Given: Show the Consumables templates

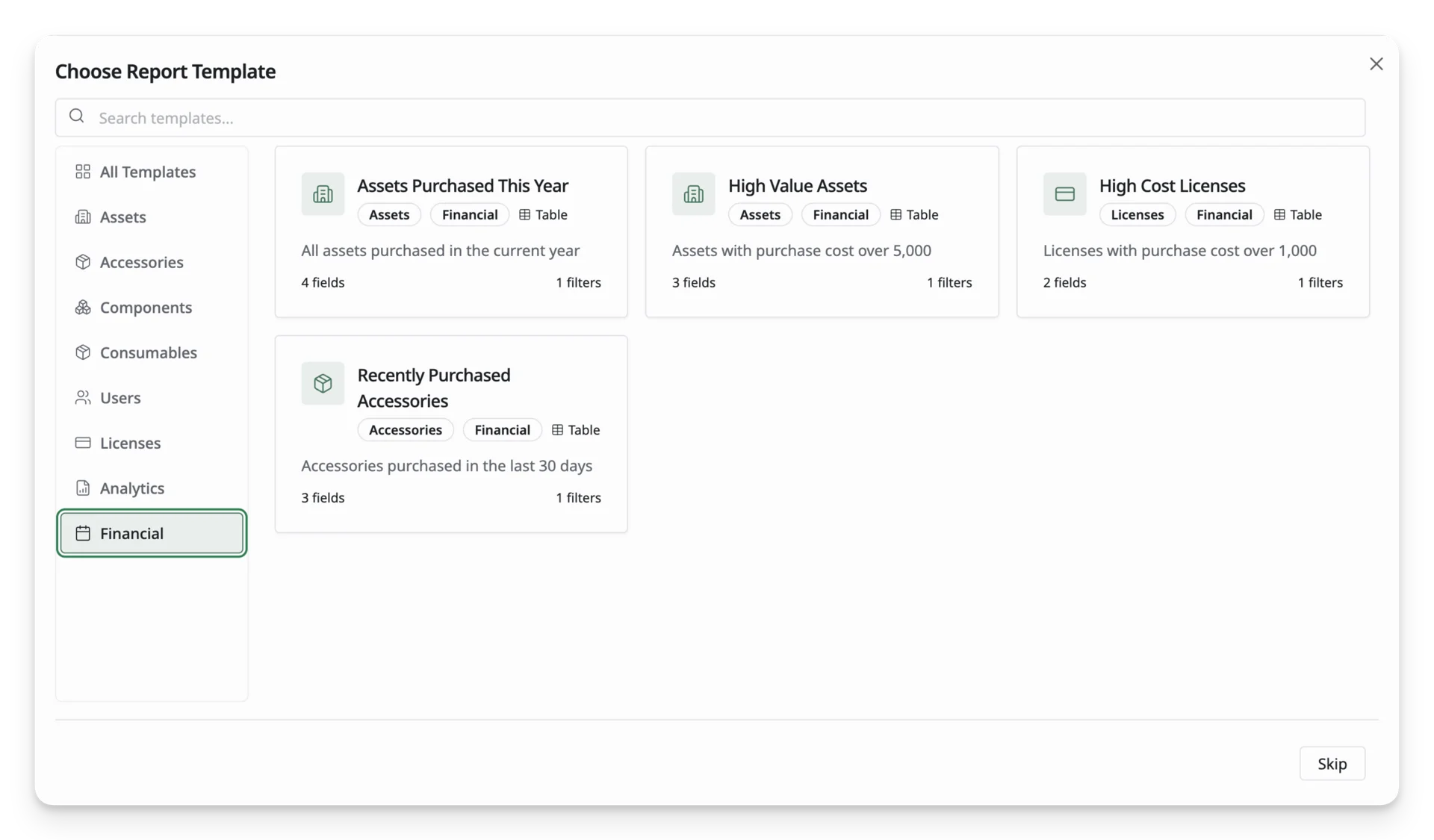Looking at the screenshot, I should tap(152, 352).
